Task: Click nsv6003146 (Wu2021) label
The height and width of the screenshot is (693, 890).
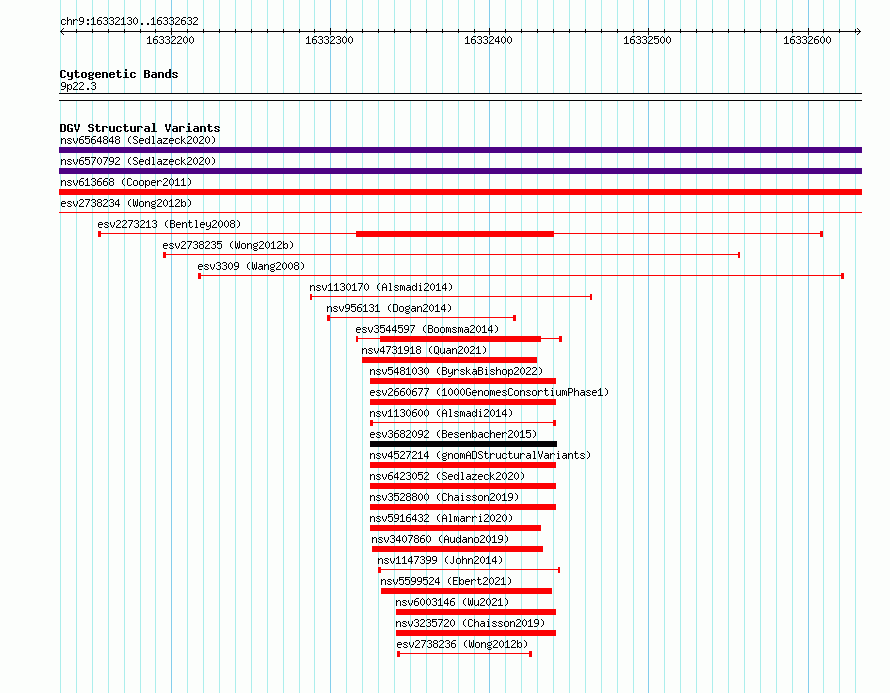Action: [x=452, y=602]
